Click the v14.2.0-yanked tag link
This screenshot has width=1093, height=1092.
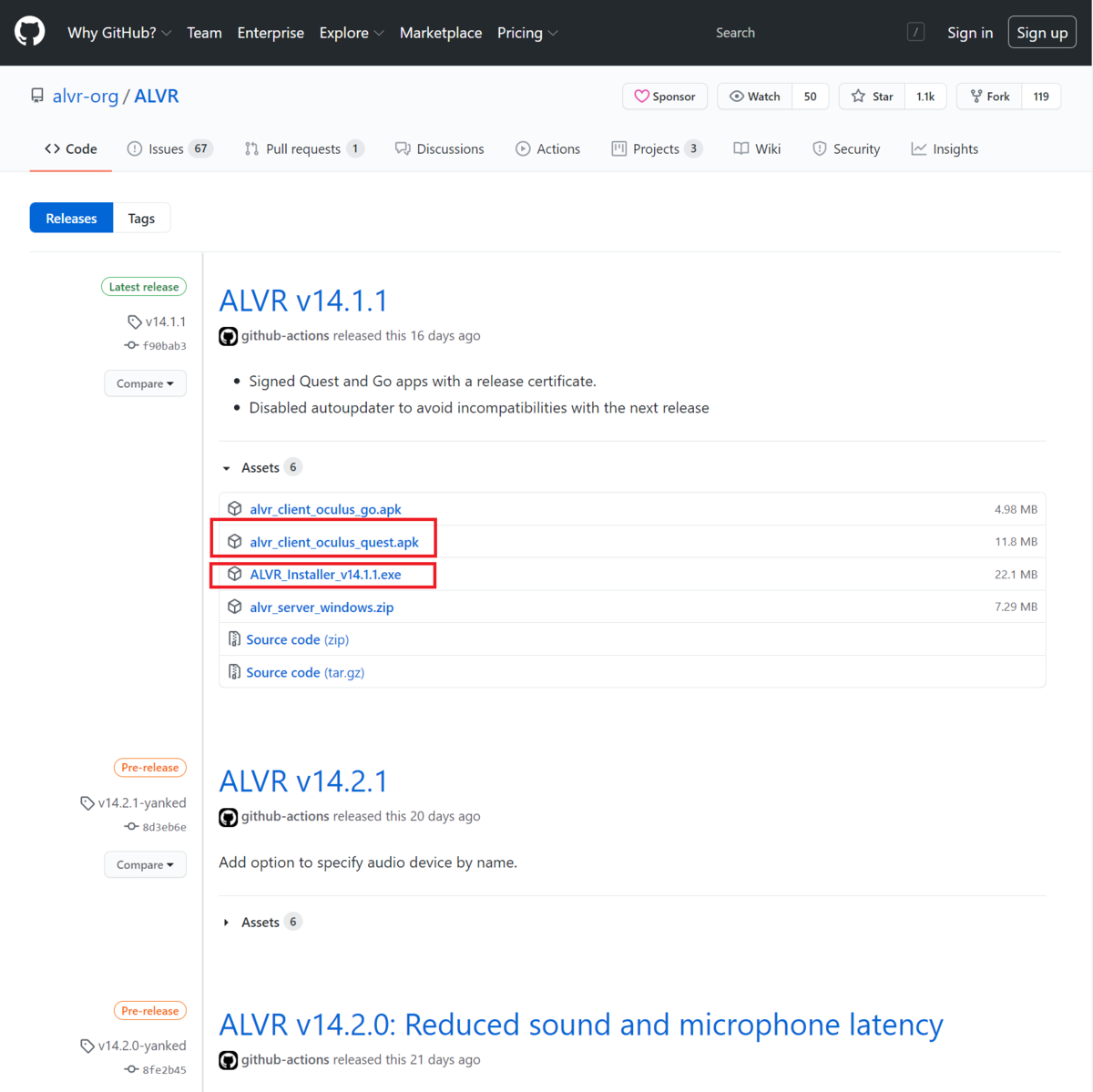coord(133,1046)
